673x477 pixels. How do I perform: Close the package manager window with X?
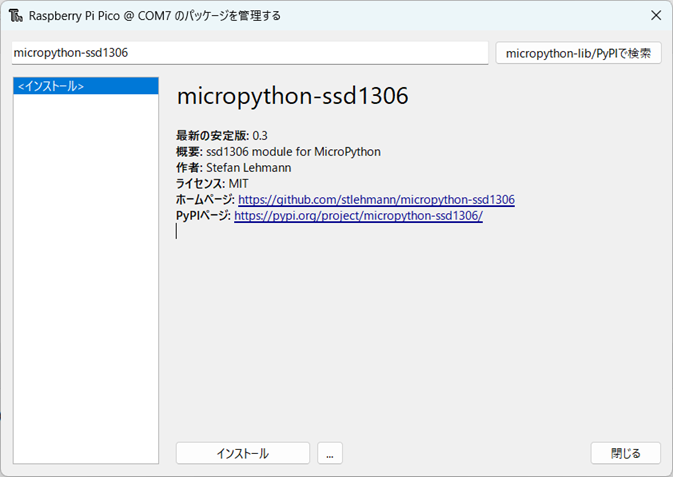(x=656, y=15)
